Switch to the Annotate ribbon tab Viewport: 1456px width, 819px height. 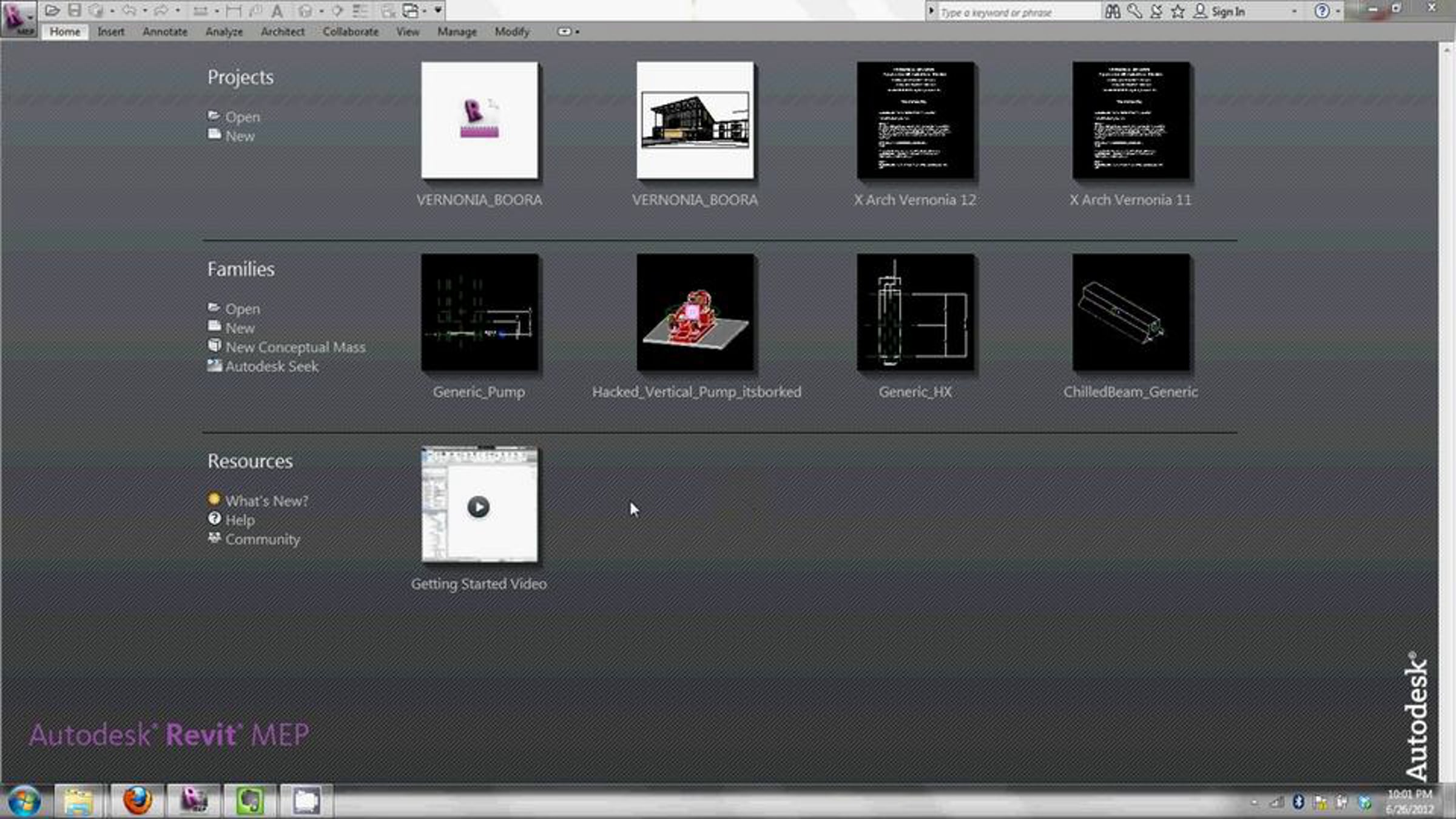click(x=164, y=32)
